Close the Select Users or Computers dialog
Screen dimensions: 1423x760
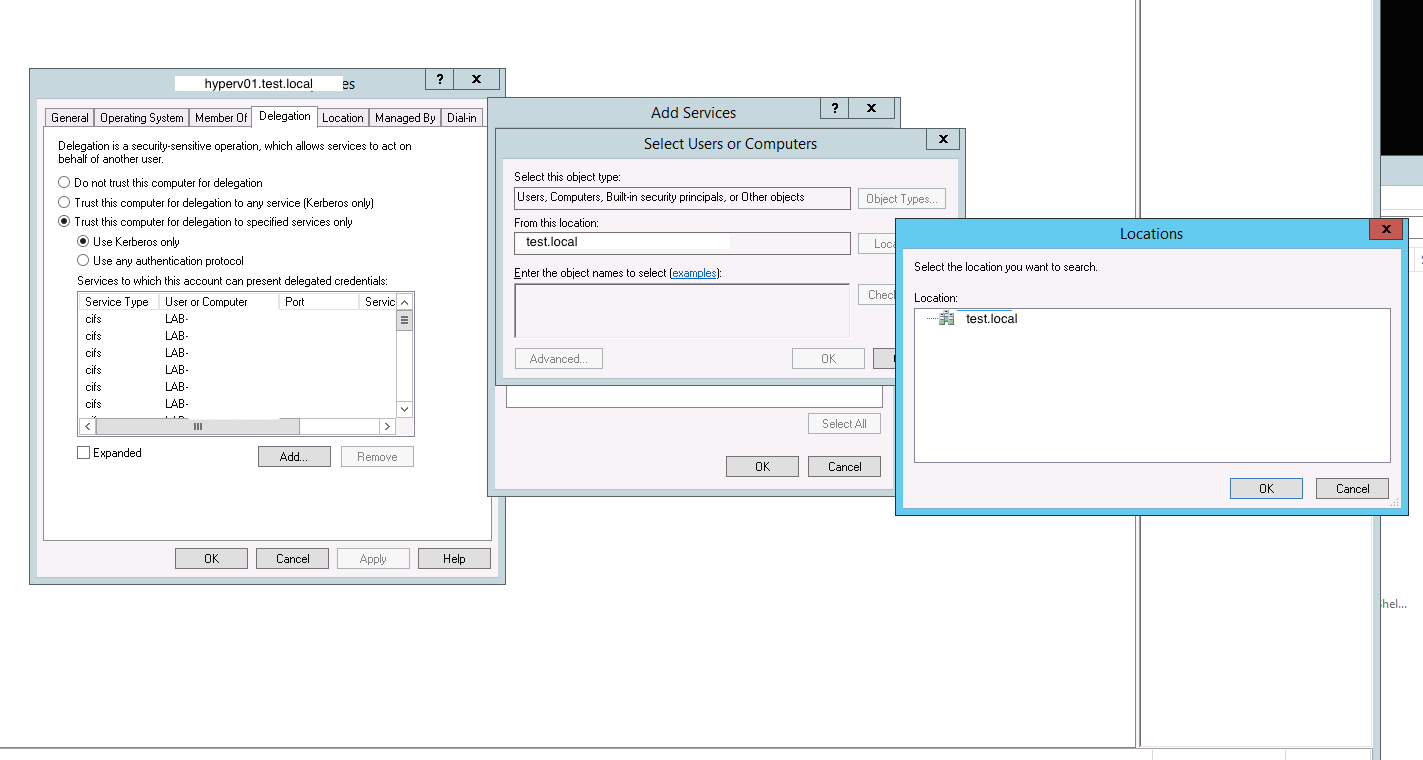coord(943,139)
